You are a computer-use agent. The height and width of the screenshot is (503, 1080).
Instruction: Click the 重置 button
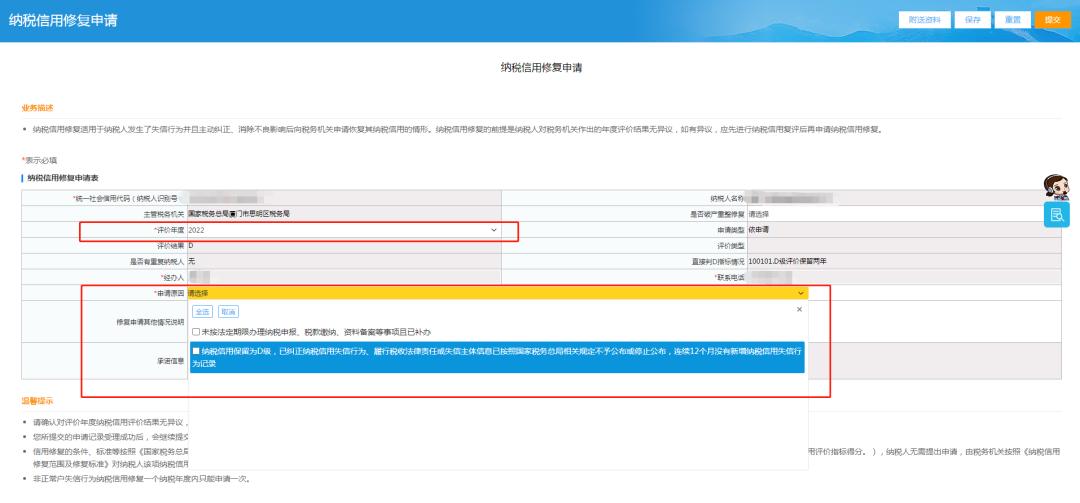[x=1012, y=20]
